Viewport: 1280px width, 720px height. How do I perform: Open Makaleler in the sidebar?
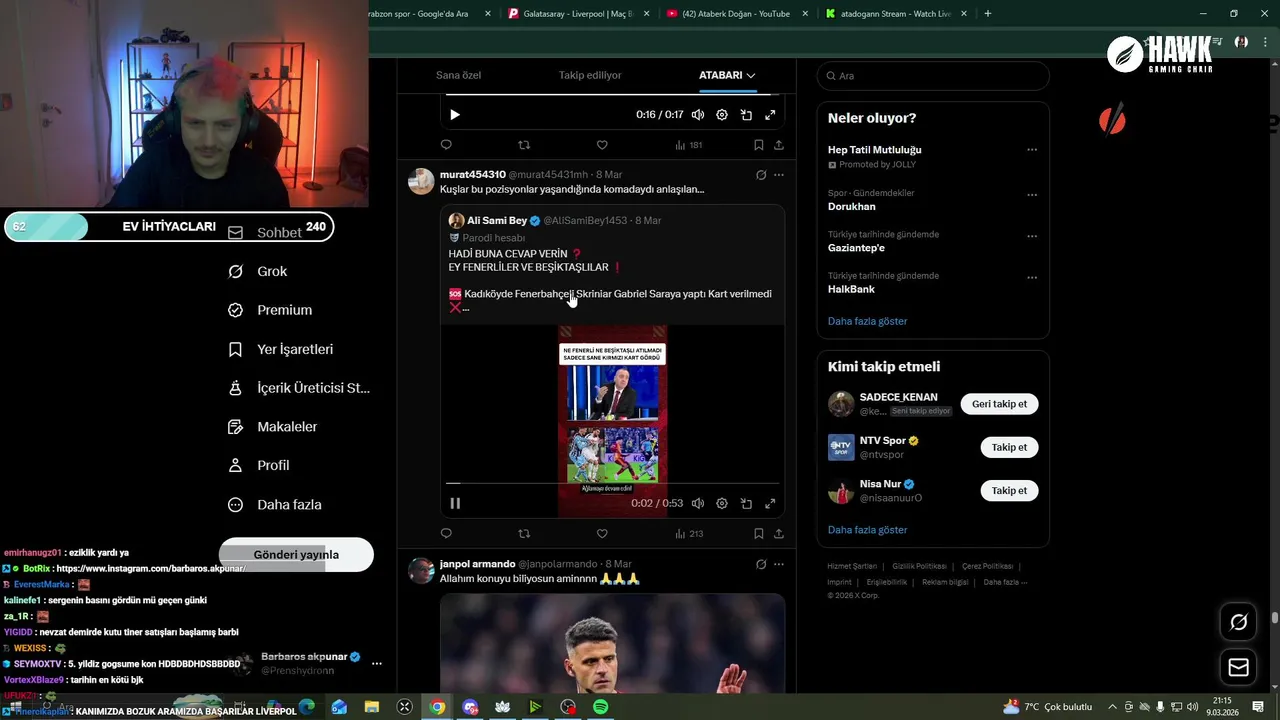(x=273, y=426)
